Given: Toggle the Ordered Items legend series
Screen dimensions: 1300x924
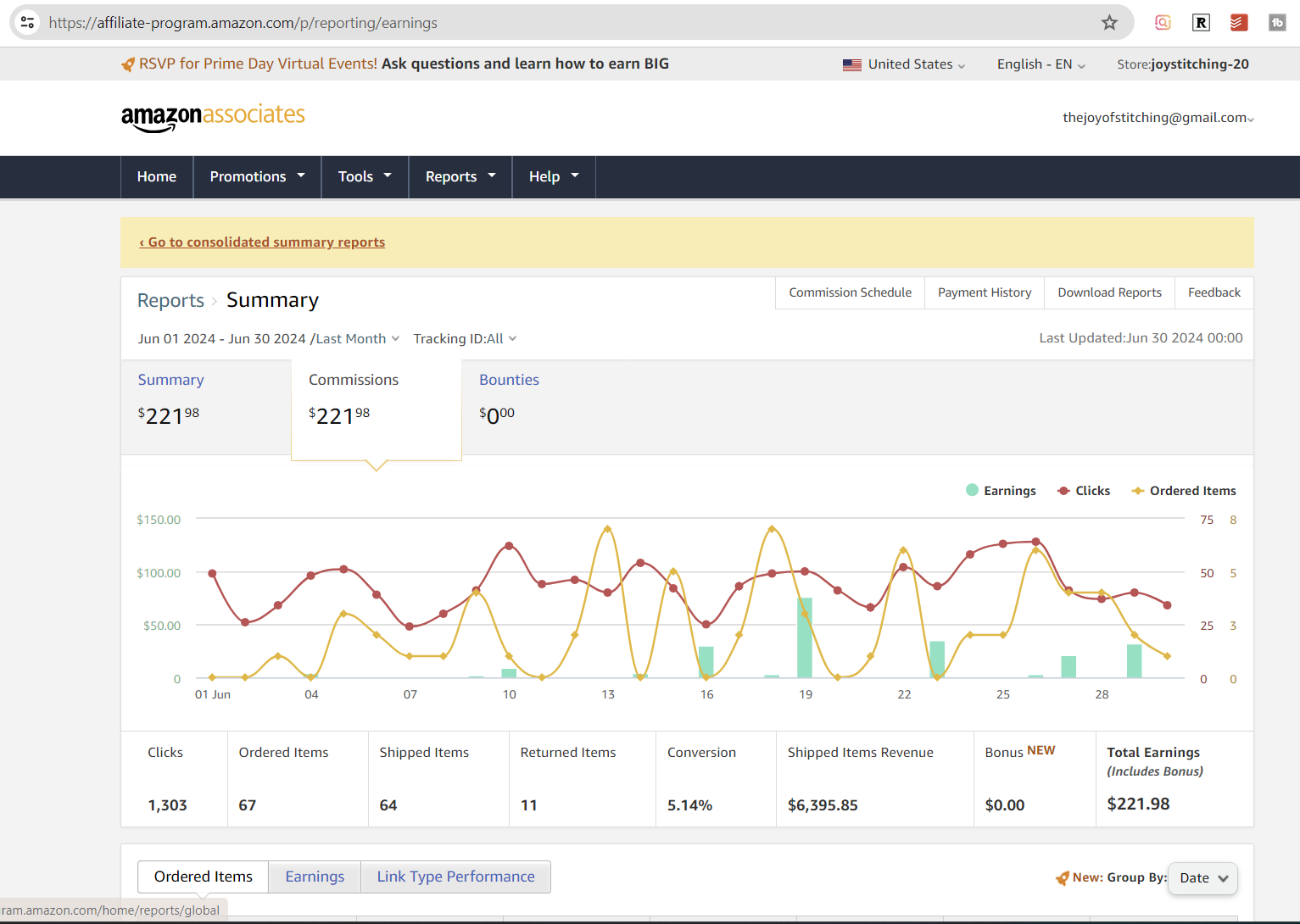Looking at the screenshot, I should click(1184, 491).
